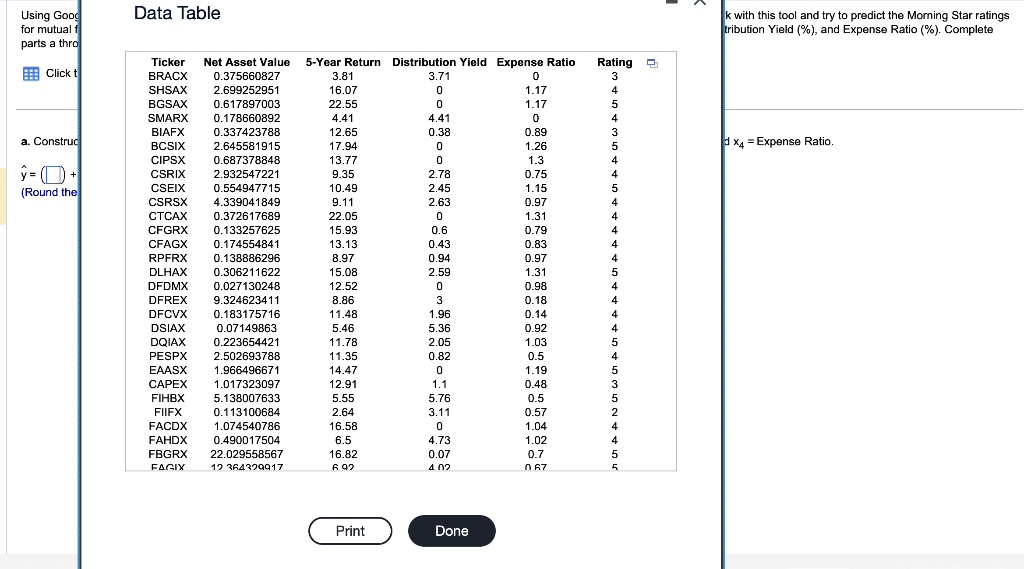1024x569 pixels.
Task: Click 5-year return value 16.07
Action: pos(343,90)
